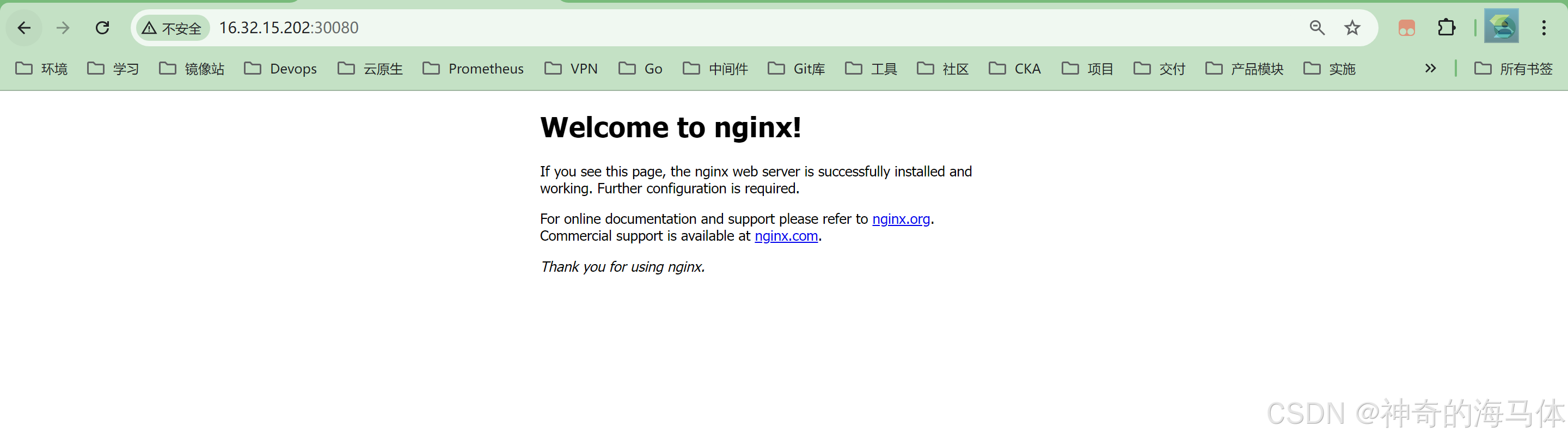Open the 社区 bookmark folder
This screenshot has height=440, width=1568.
(943, 69)
